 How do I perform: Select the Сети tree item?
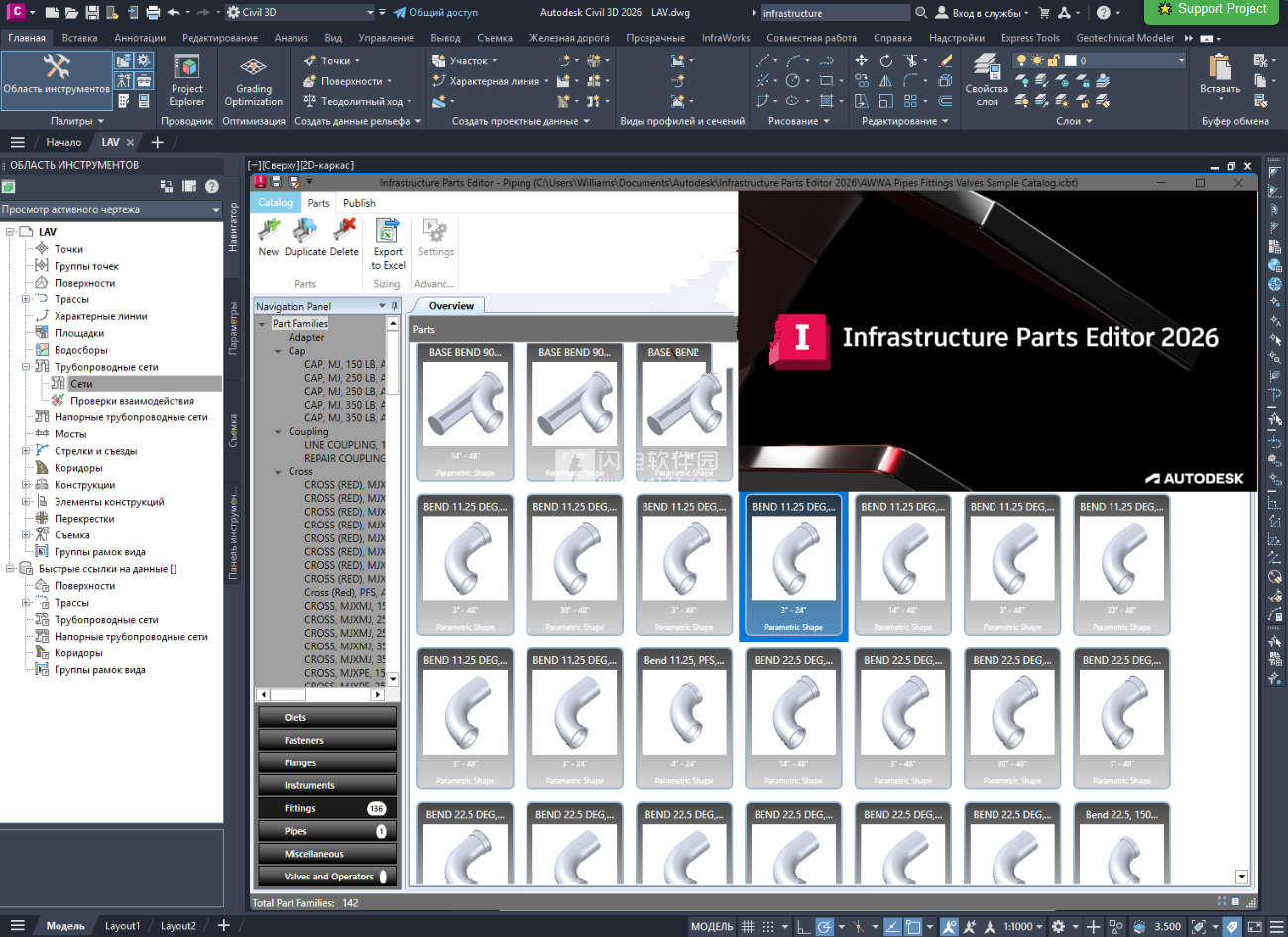81,384
